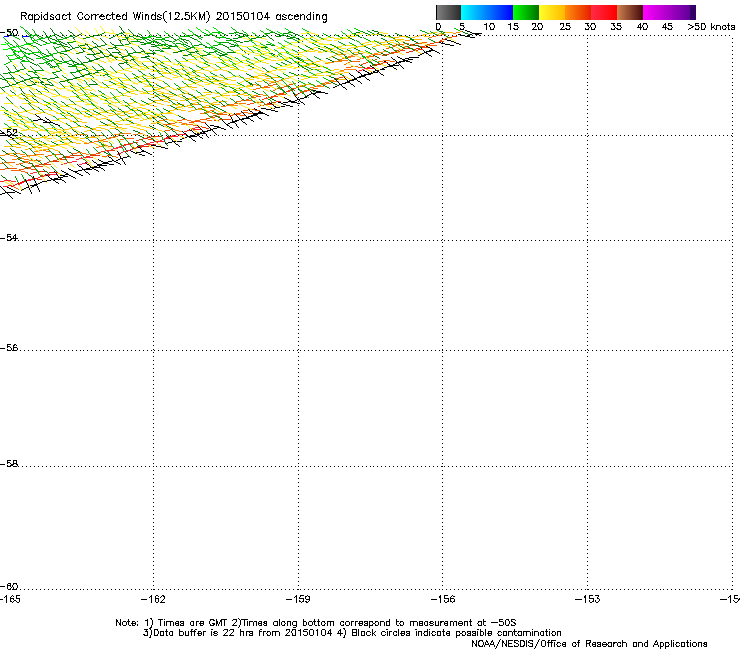This screenshot has width=740, height=650.
Task: Click the yellow 20-25 knots legend swatch
Action: click(x=552, y=12)
